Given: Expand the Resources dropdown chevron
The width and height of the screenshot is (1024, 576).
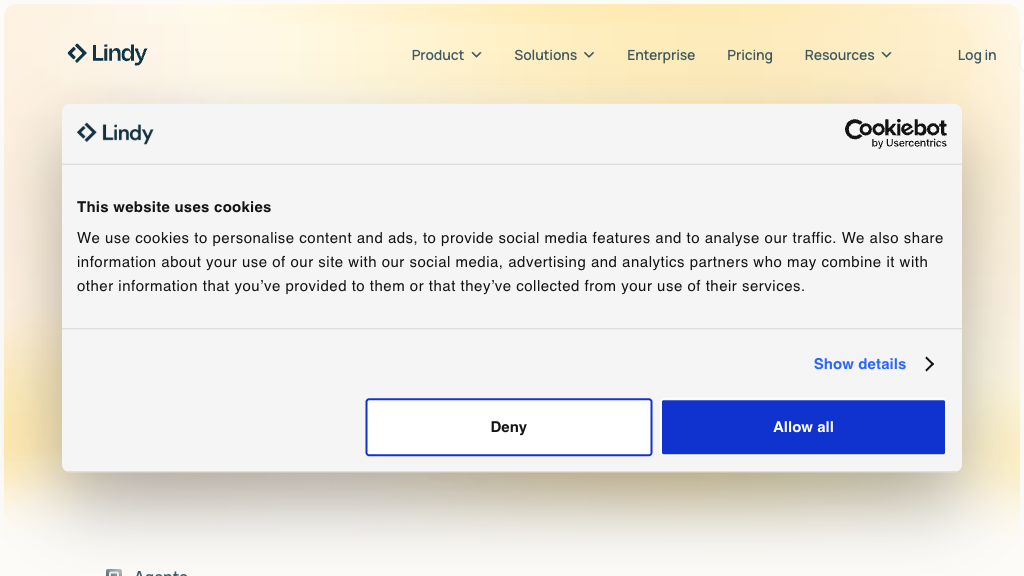Looking at the screenshot, I should click(886, 55).
